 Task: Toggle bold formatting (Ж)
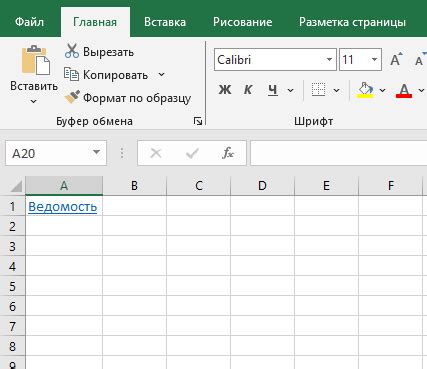tap(225, 90)
